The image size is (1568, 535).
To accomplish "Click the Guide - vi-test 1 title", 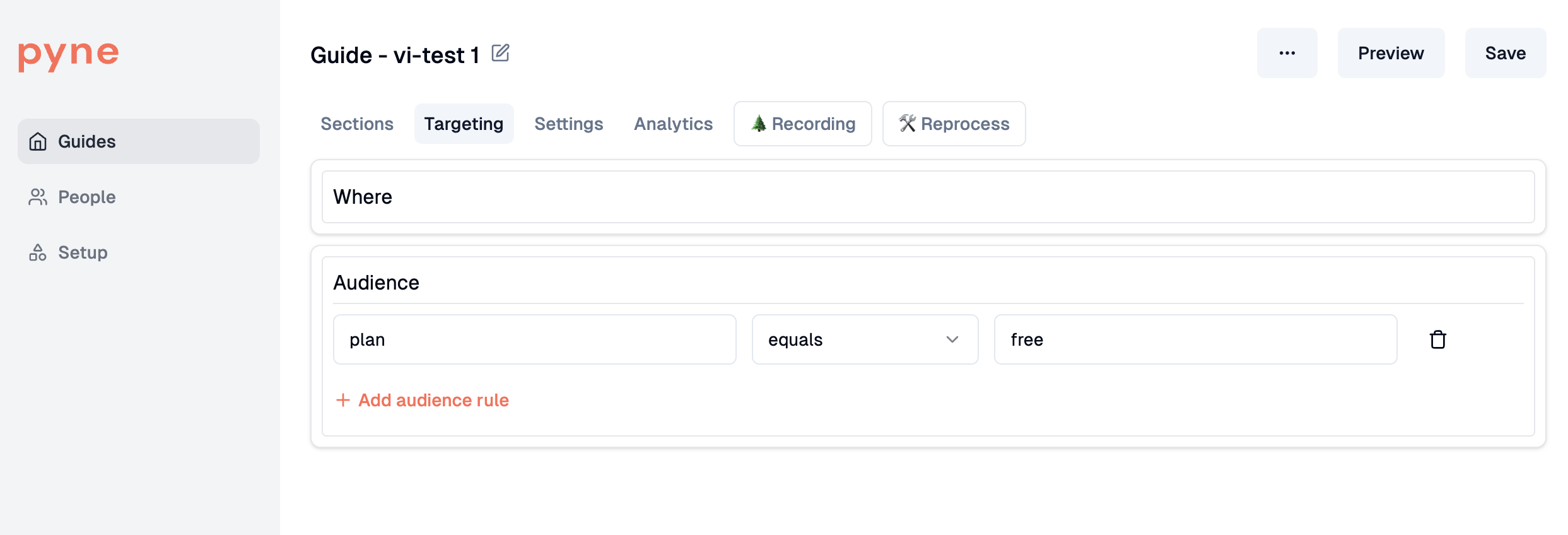I will (395, 55).
